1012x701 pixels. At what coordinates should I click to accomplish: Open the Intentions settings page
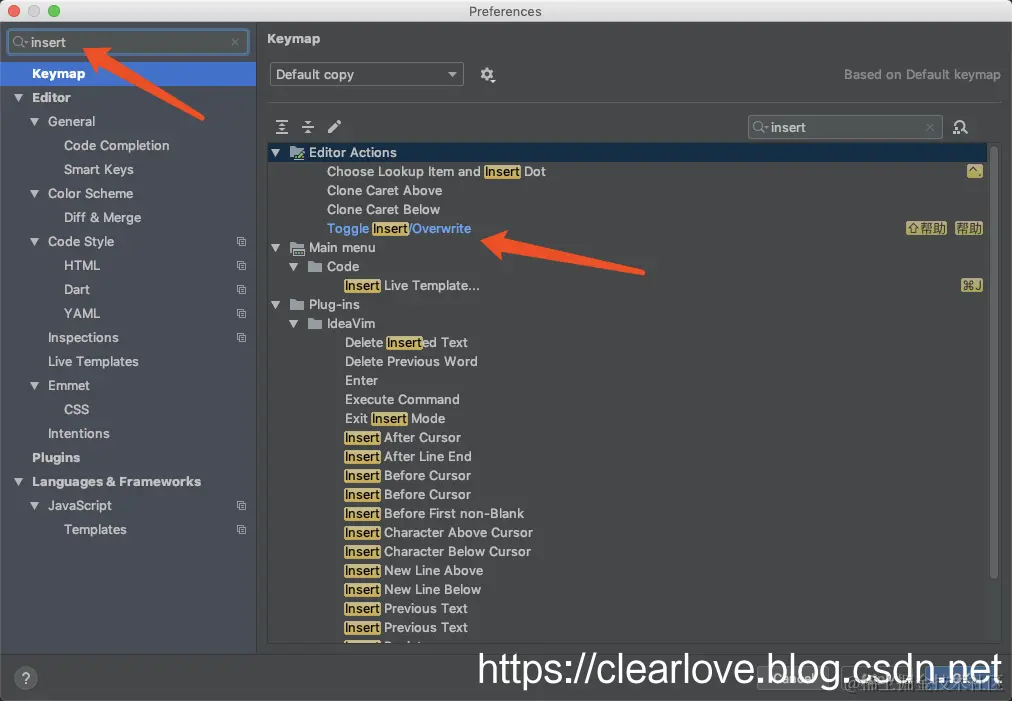79,434
